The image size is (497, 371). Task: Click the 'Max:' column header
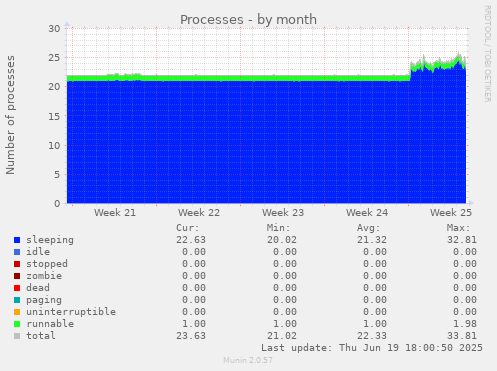point(458,228)
